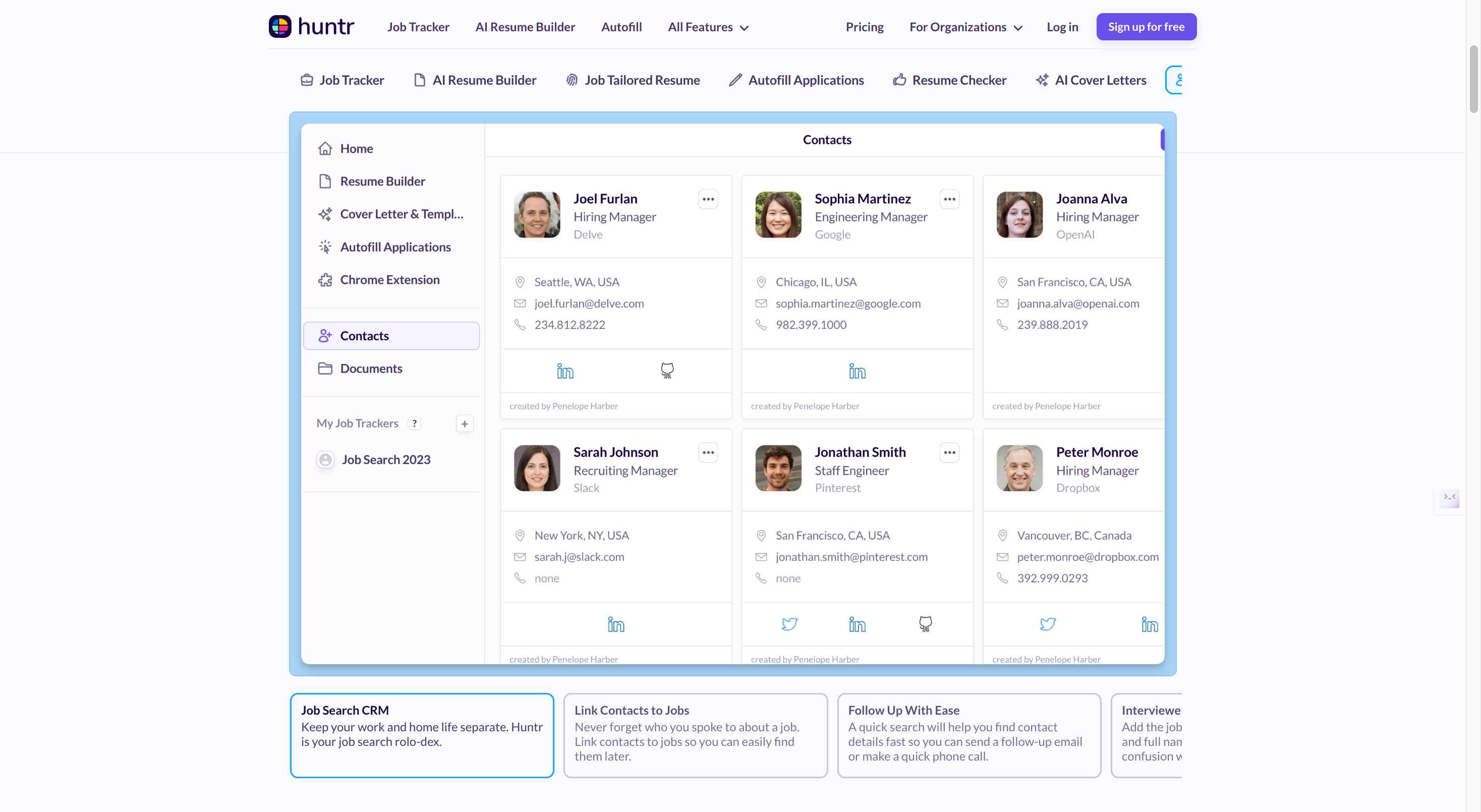Viewport: 1481px width, 812px height.
Task: Open Documents in the app sidebar
Action: click(391, 369)
